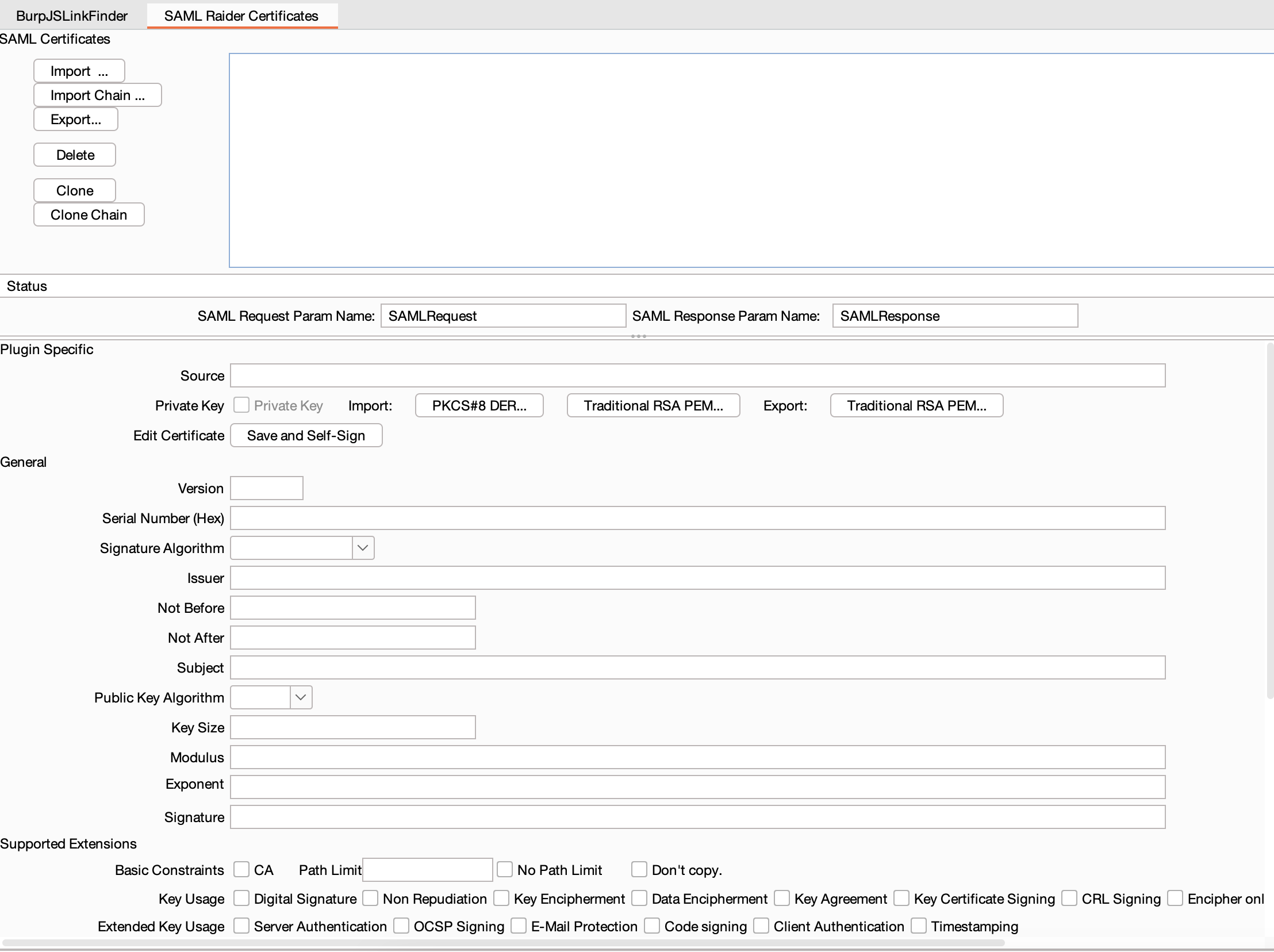
Task: Click Export Traditional RSA PEM button
Action: pyautogui.click(x=916, y=405)
